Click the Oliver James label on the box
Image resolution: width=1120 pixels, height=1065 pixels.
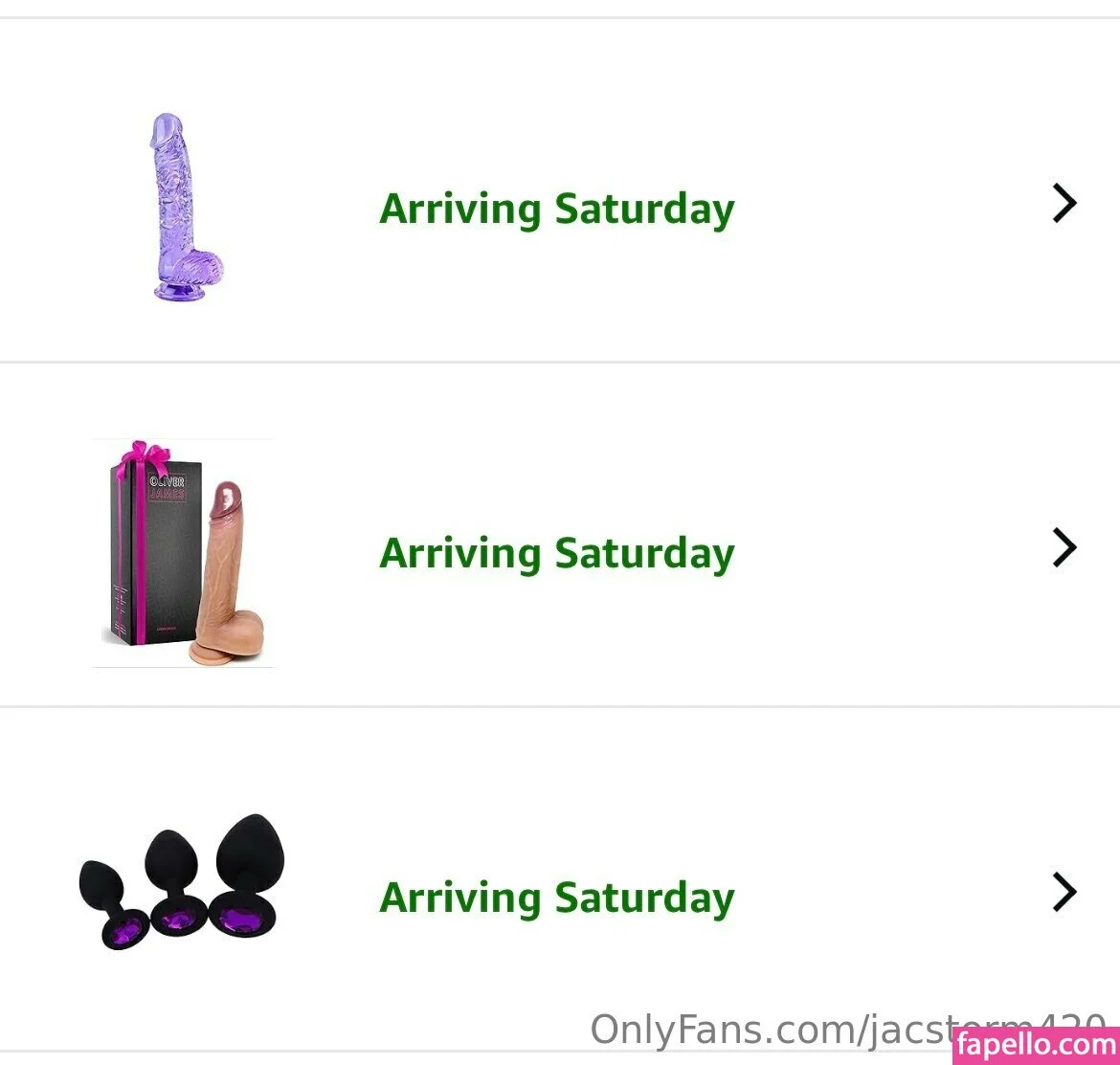point(167,488)
